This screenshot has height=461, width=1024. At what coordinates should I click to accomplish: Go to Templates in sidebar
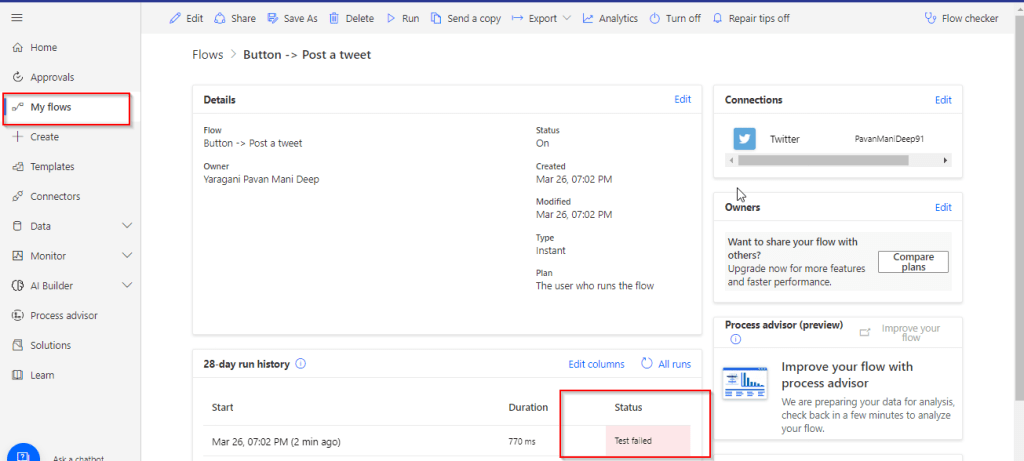click(52, 167)
